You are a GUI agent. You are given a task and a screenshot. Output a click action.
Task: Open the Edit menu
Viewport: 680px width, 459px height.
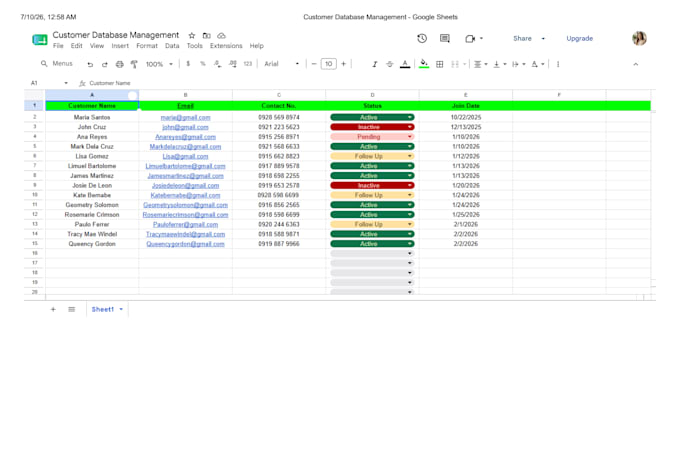point(76,46)
